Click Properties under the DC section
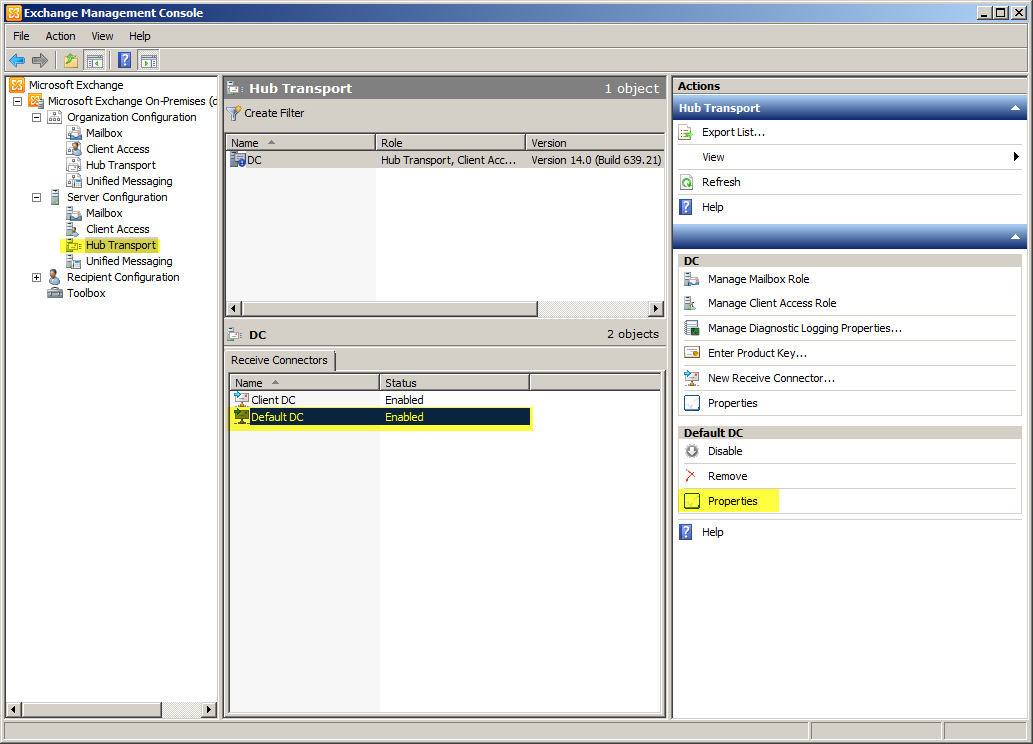This screenshot has width=1033, height=744. click(x=733, y=403)
